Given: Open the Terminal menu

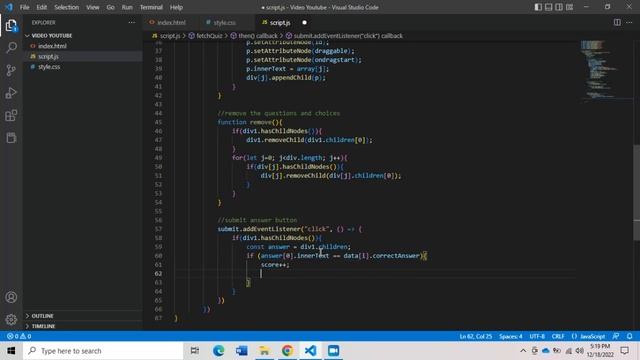Looking at the screenshot, I should (151, 7).
